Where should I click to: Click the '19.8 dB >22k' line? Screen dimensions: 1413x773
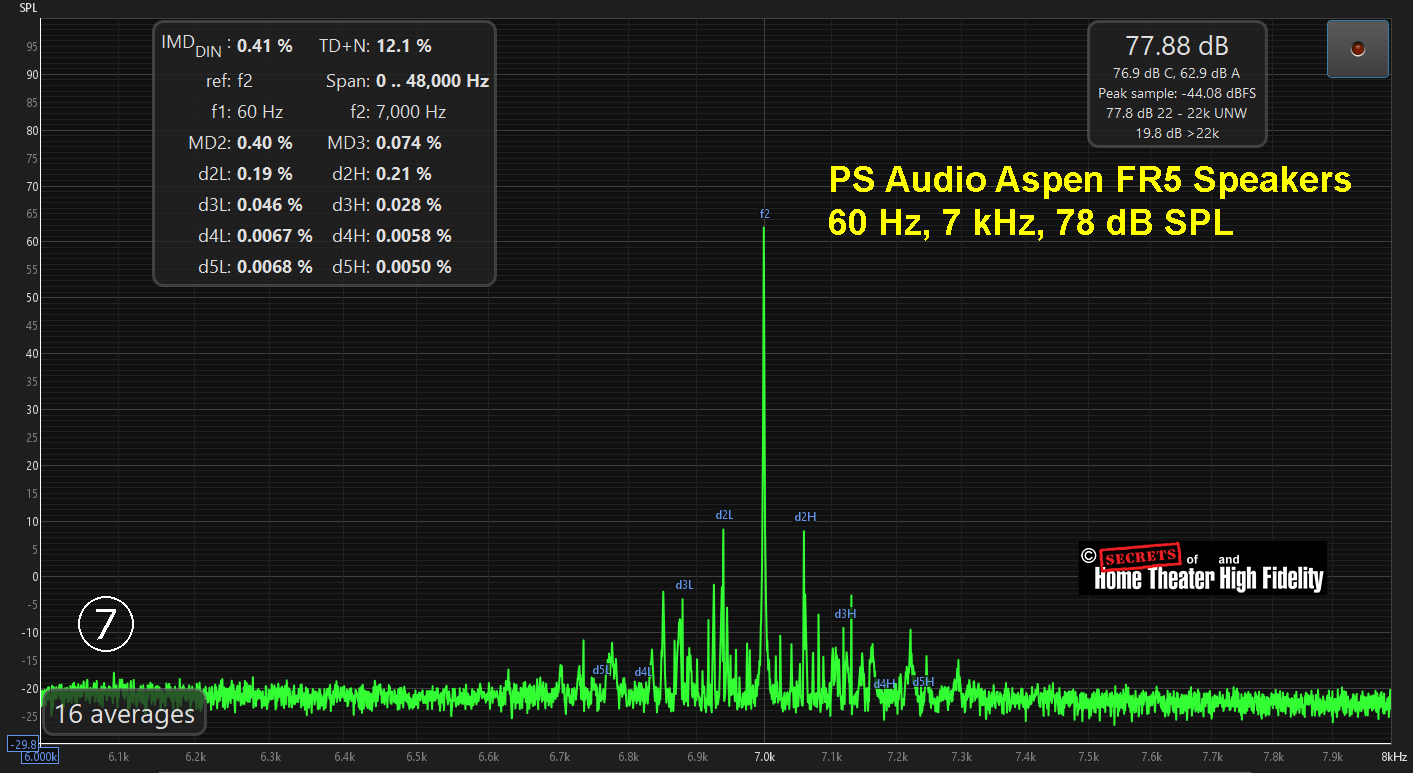(1177, 132)
